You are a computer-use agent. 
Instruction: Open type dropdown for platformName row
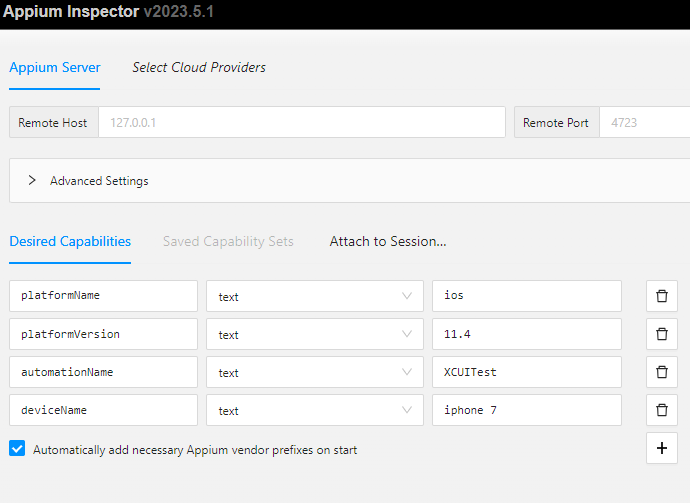coord(315,296)
